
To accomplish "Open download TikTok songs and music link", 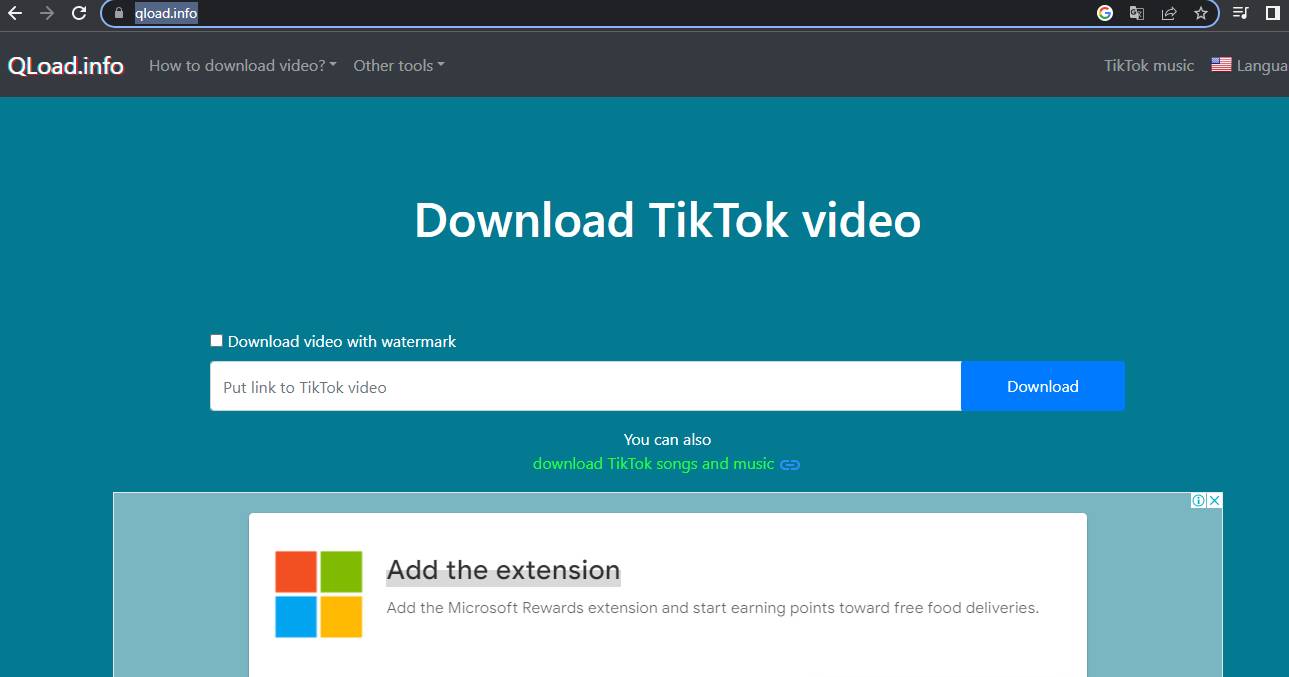I will pyautogui.click(x=654, y=464).
